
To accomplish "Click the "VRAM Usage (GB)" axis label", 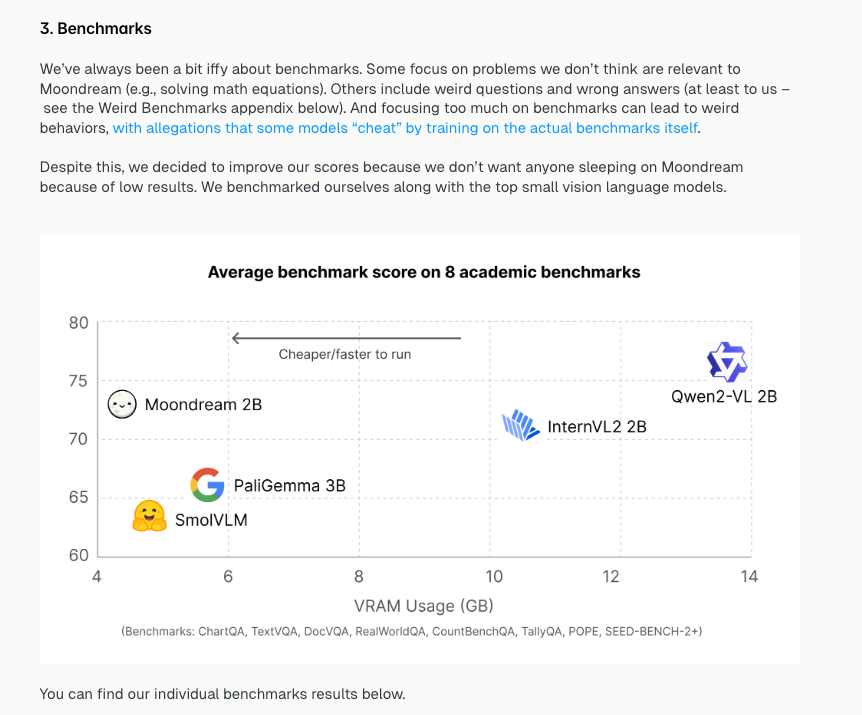I will tap(423, 606).
